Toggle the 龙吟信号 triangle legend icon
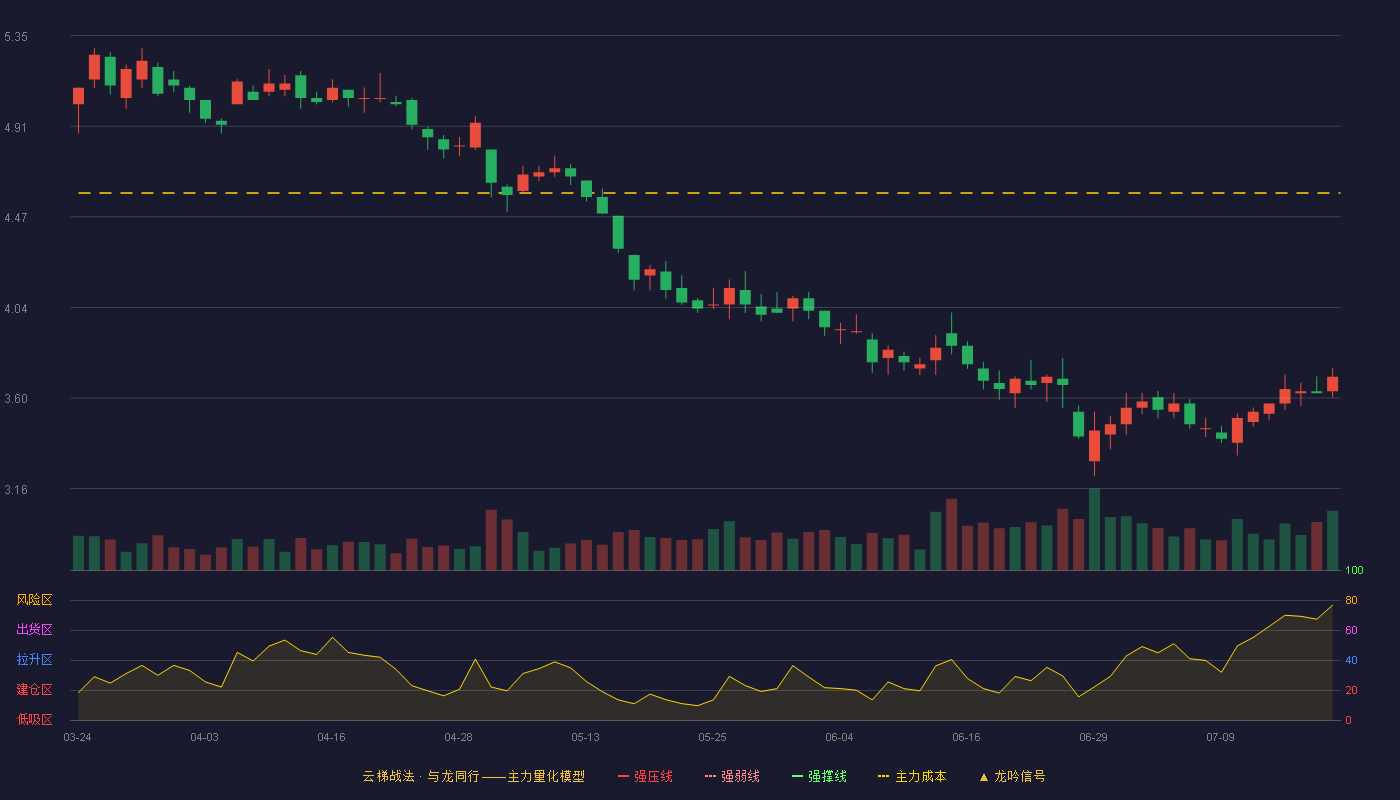The image size is (1400, 800). coord(983,776)
